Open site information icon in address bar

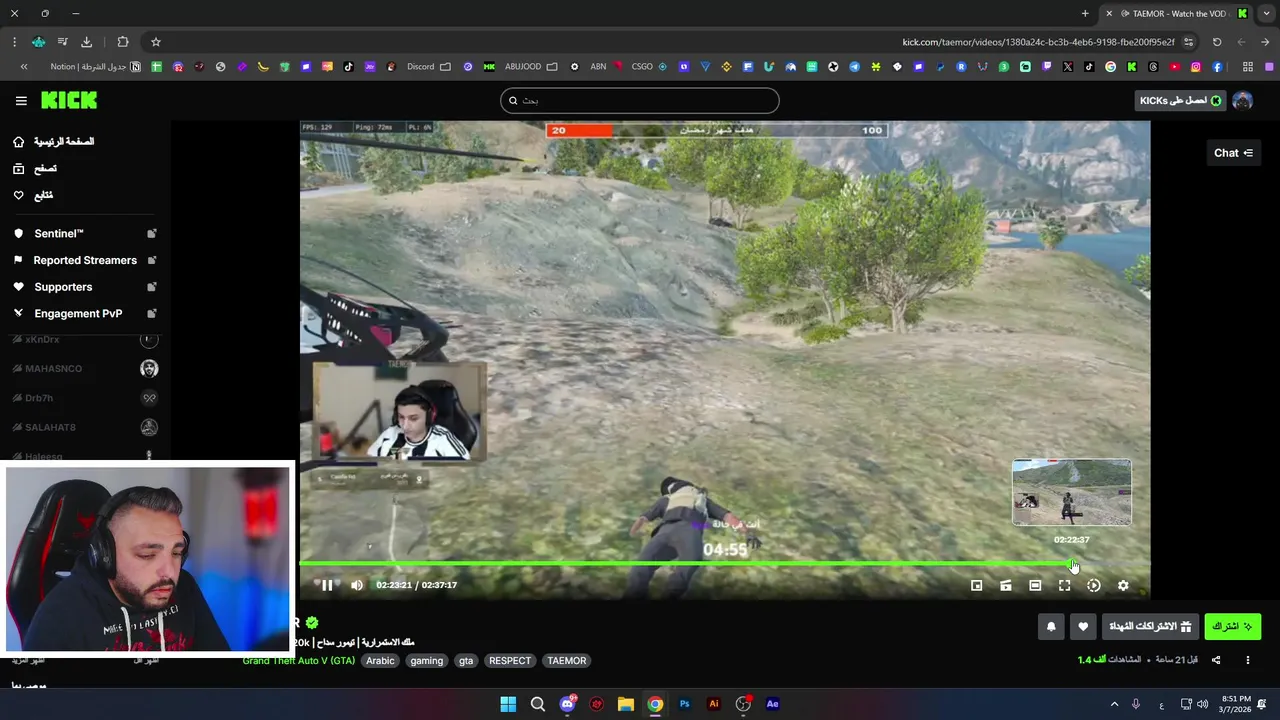[x=1188, y=42]
